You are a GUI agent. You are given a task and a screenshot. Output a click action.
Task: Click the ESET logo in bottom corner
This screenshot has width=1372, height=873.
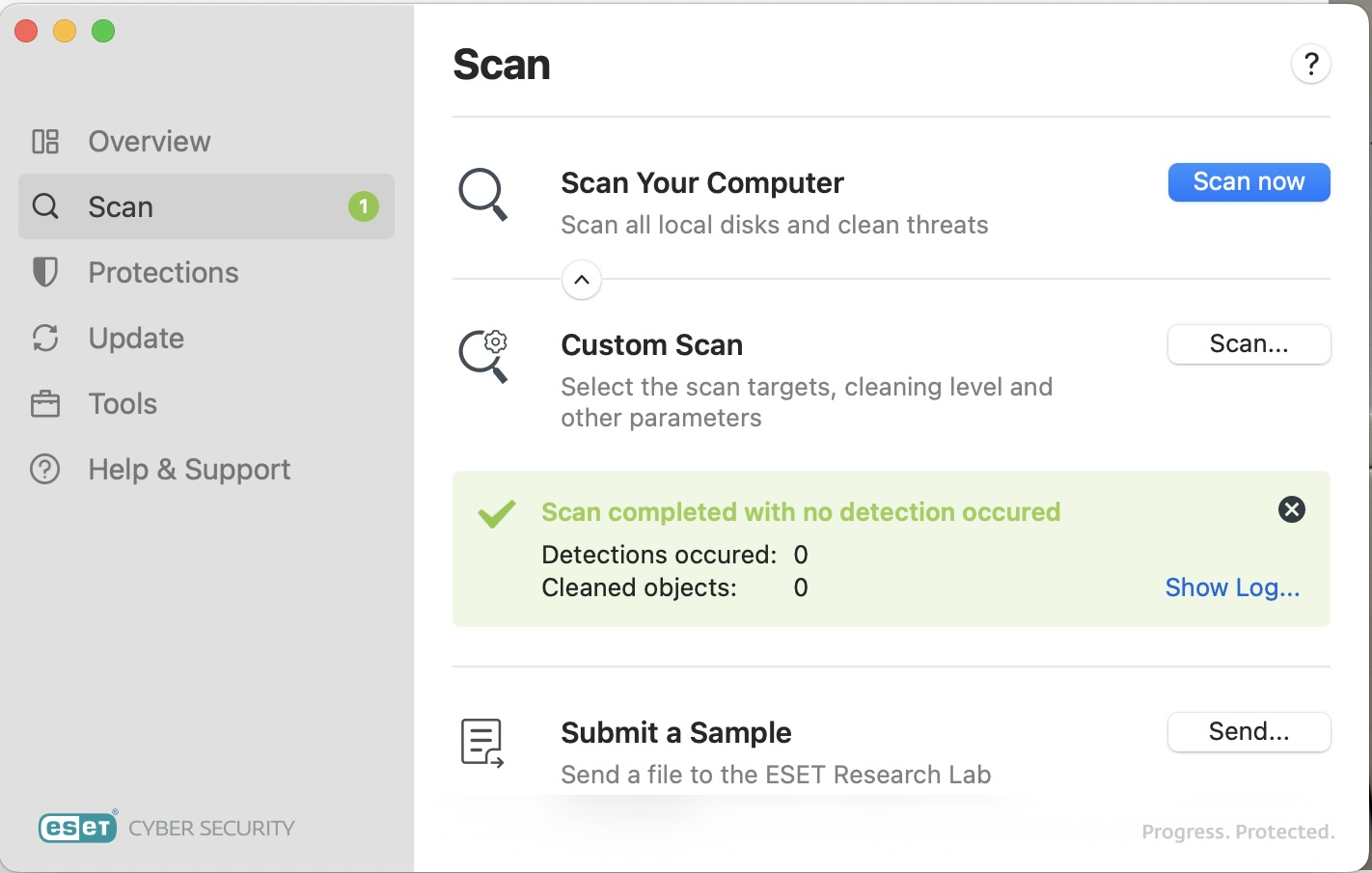point(77,827)
